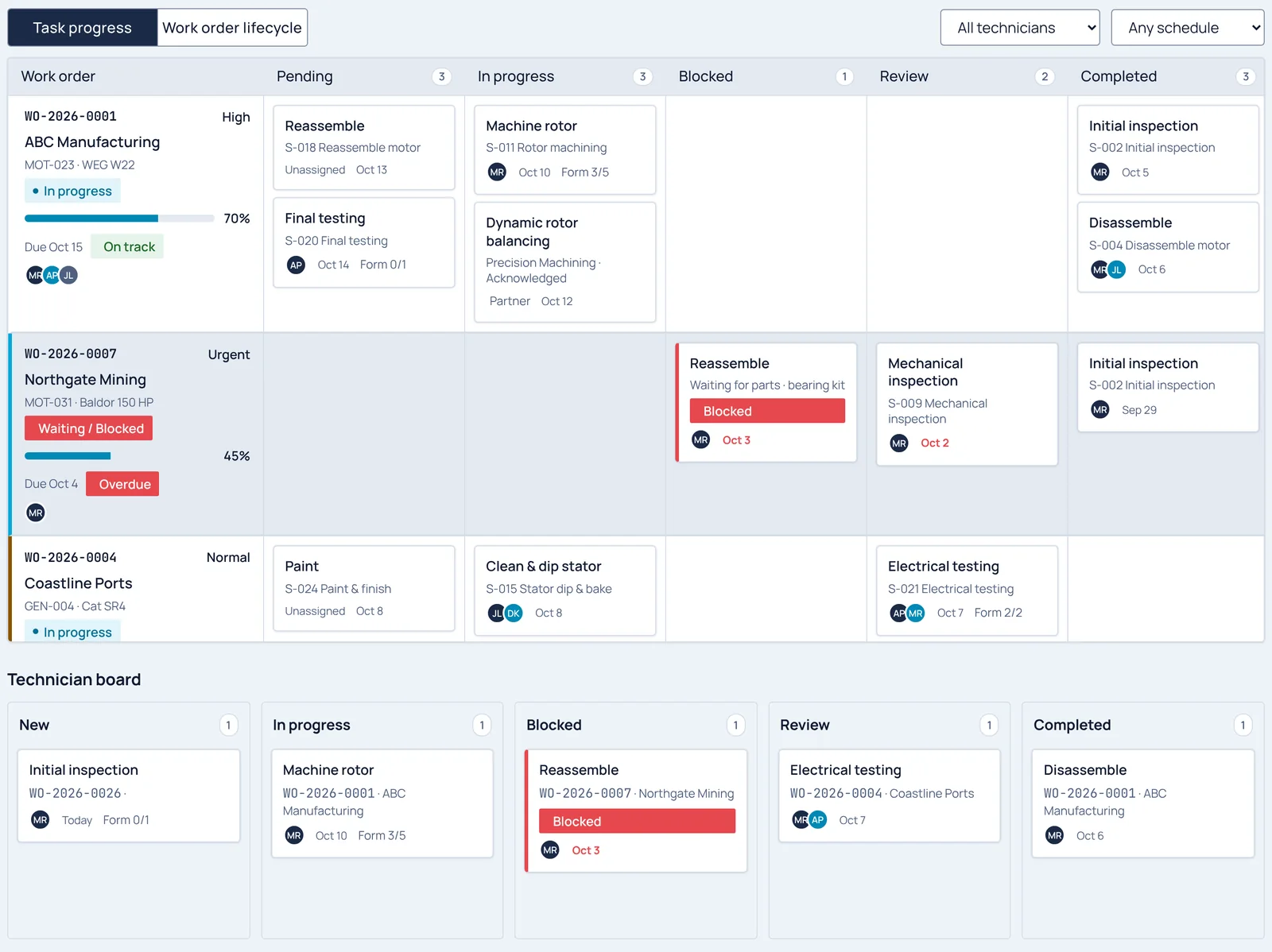Click the Waiting / Blocked status badge

[89, 428]
